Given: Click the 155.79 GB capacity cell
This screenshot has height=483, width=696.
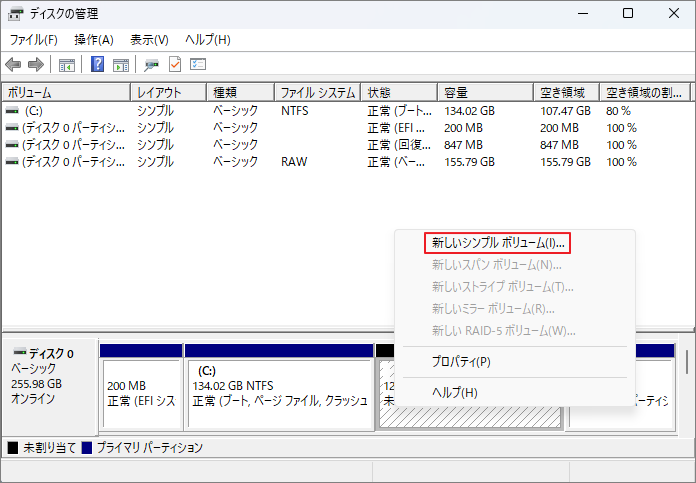Looking at the screenshot, I should point(469,162).
